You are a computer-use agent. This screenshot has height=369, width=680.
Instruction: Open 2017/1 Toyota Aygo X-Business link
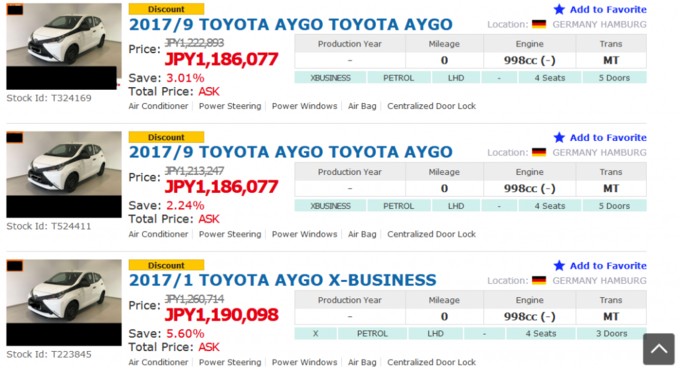point(282,280)
